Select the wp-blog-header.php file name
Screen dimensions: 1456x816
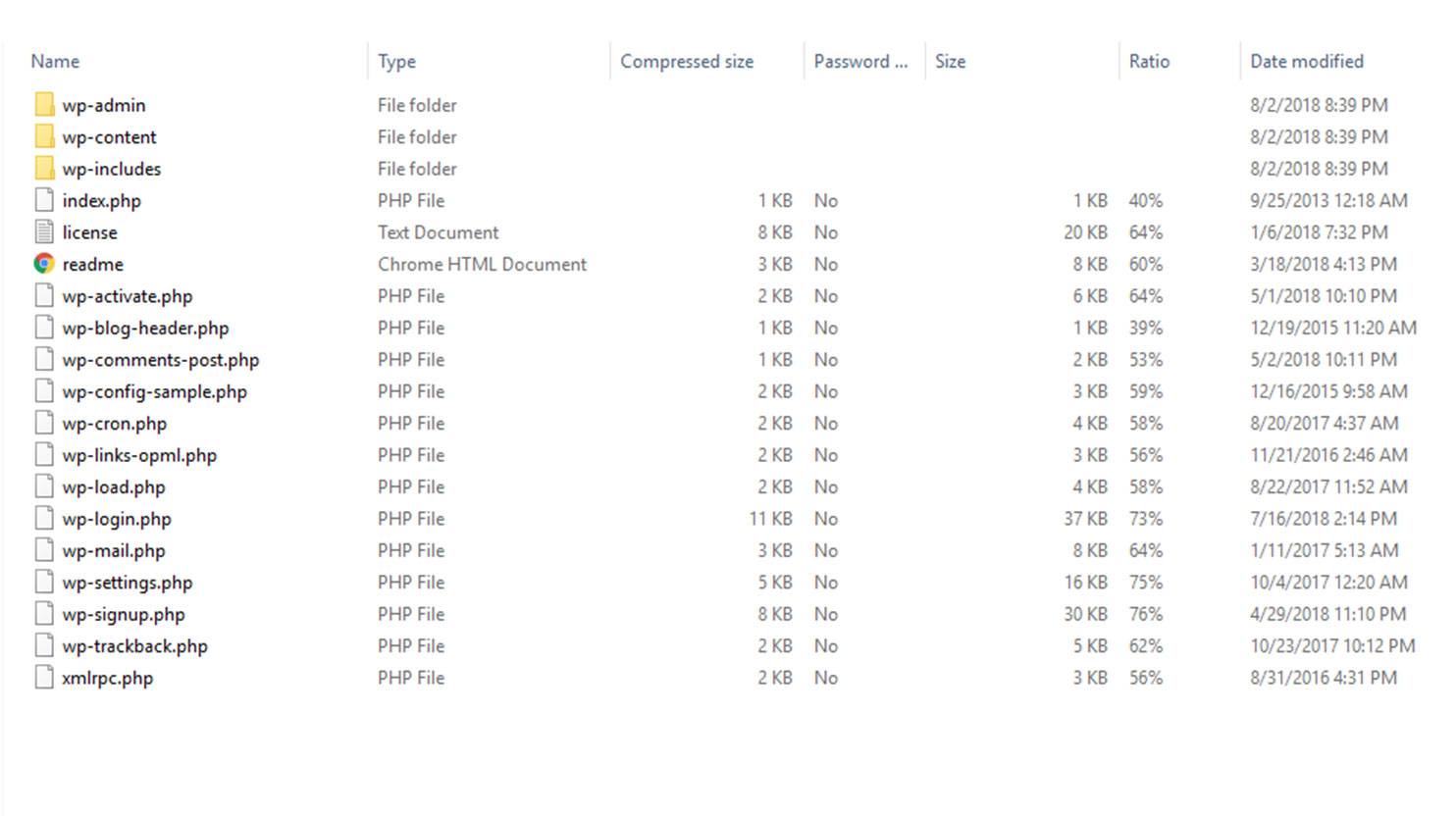pyautogui.click(x=145, y=329)
